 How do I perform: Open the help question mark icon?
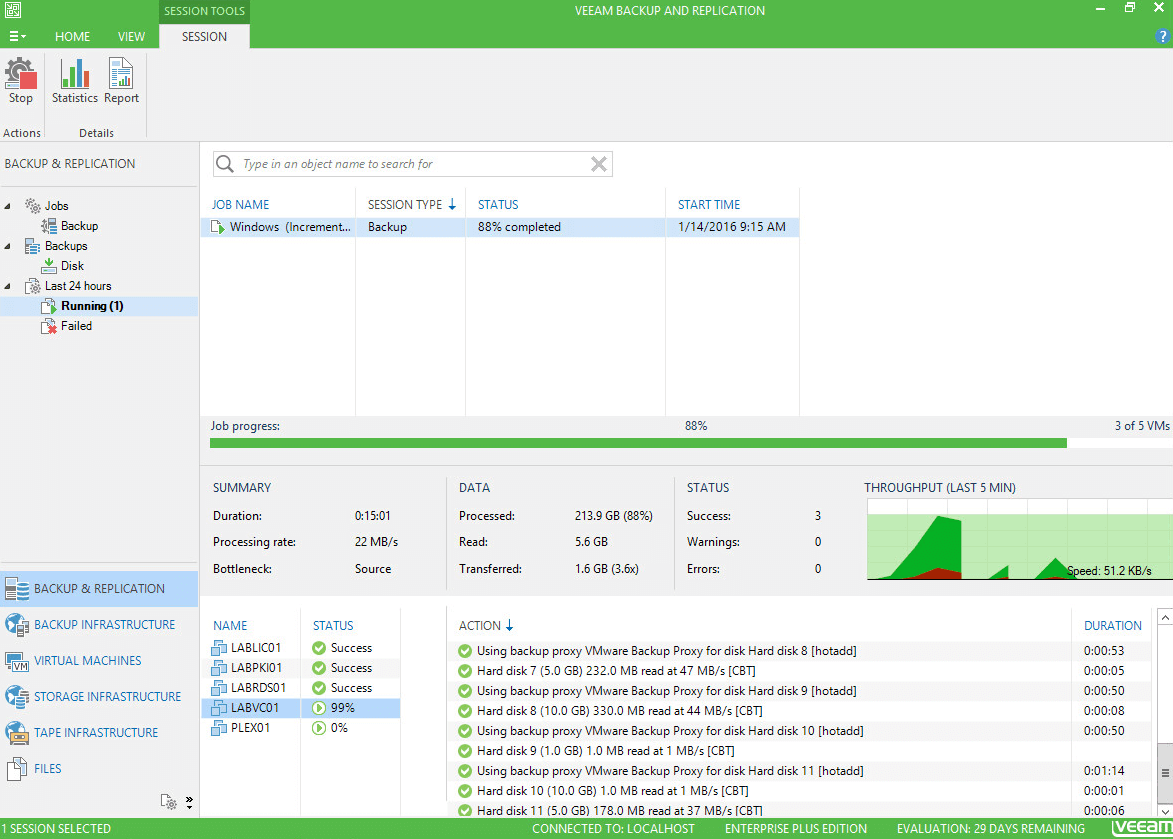(x=1162, y=36)
